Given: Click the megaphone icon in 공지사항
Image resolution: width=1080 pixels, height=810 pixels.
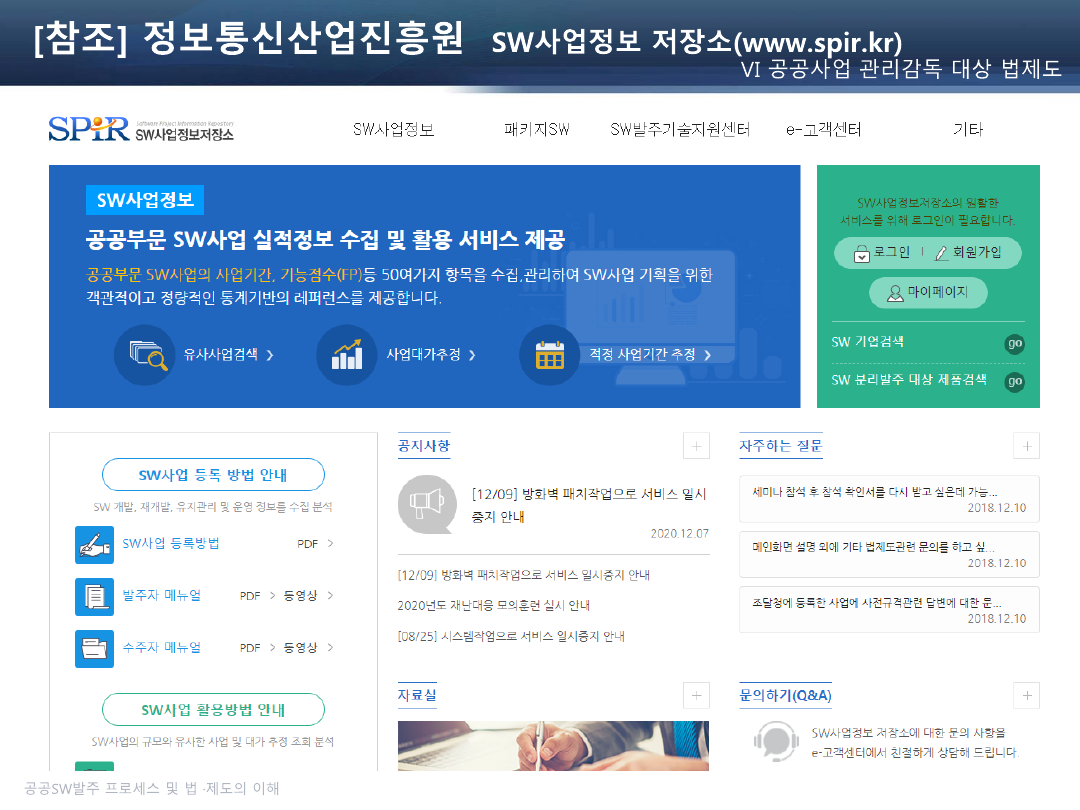Looking at the screenshot, I should point(427,504).
